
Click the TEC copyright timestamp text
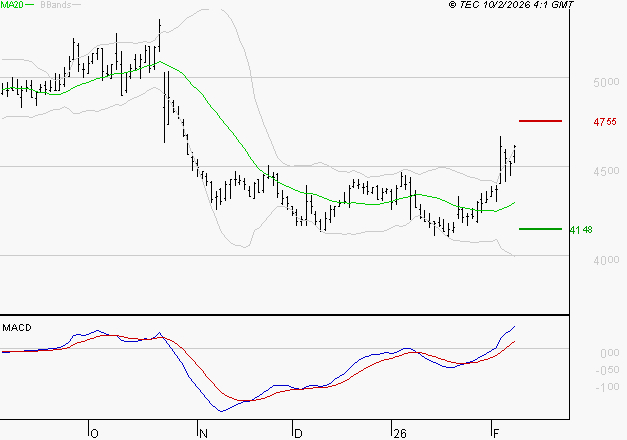point(511,5)
